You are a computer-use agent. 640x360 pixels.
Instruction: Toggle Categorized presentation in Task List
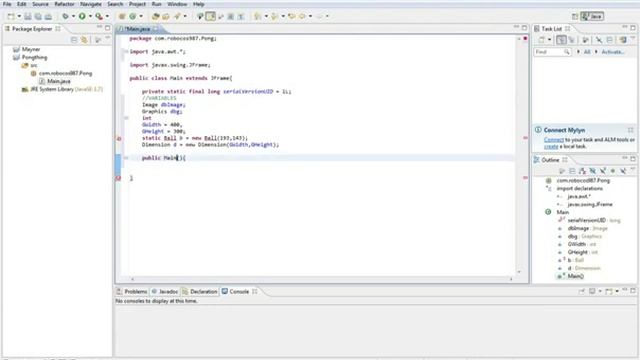click(x=561, y=40)
